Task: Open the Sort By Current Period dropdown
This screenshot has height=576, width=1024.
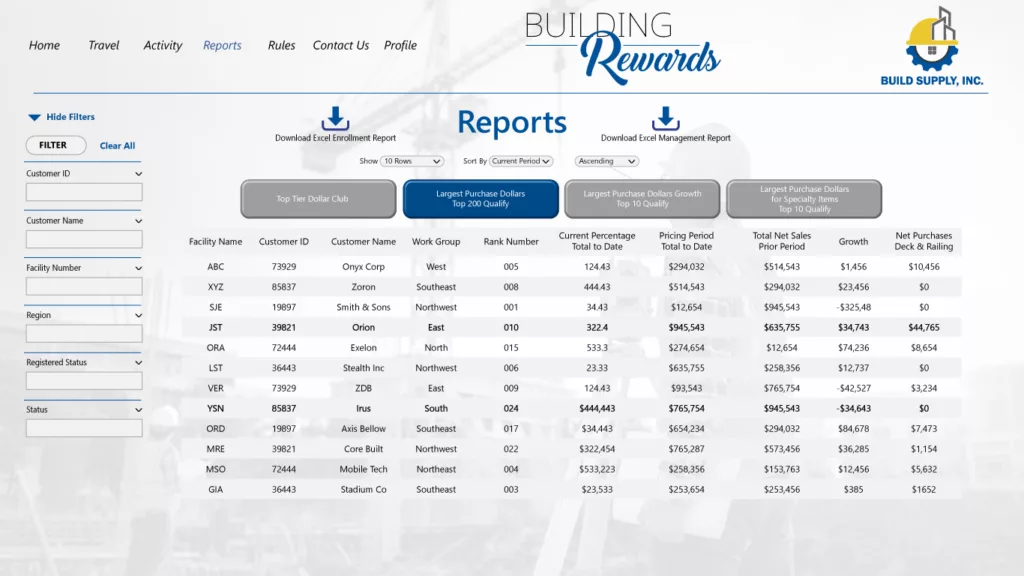Action: pyautogui.click(x=520, y=161)
